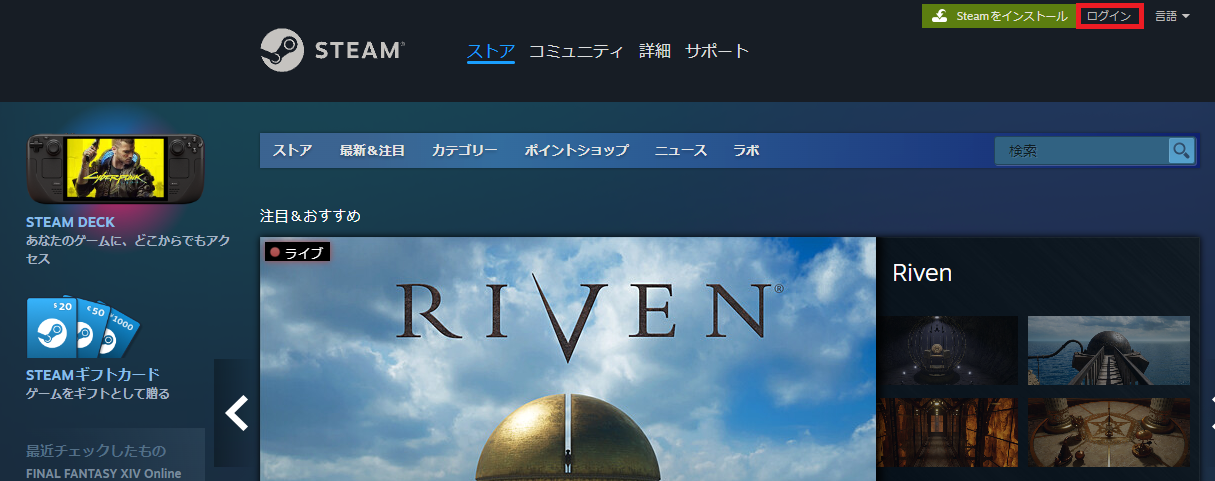Screen dimensions: 1215x481
Task: Focus the 検索 search field
Action: click(x=1082, y=151)
